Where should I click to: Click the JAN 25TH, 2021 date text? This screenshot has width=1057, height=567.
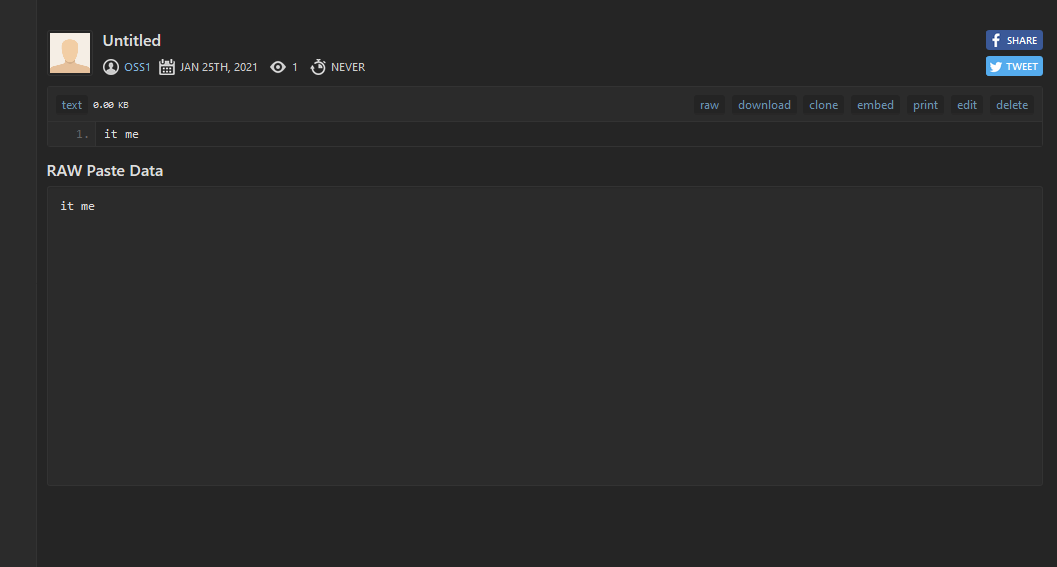(x=218, y=67)
